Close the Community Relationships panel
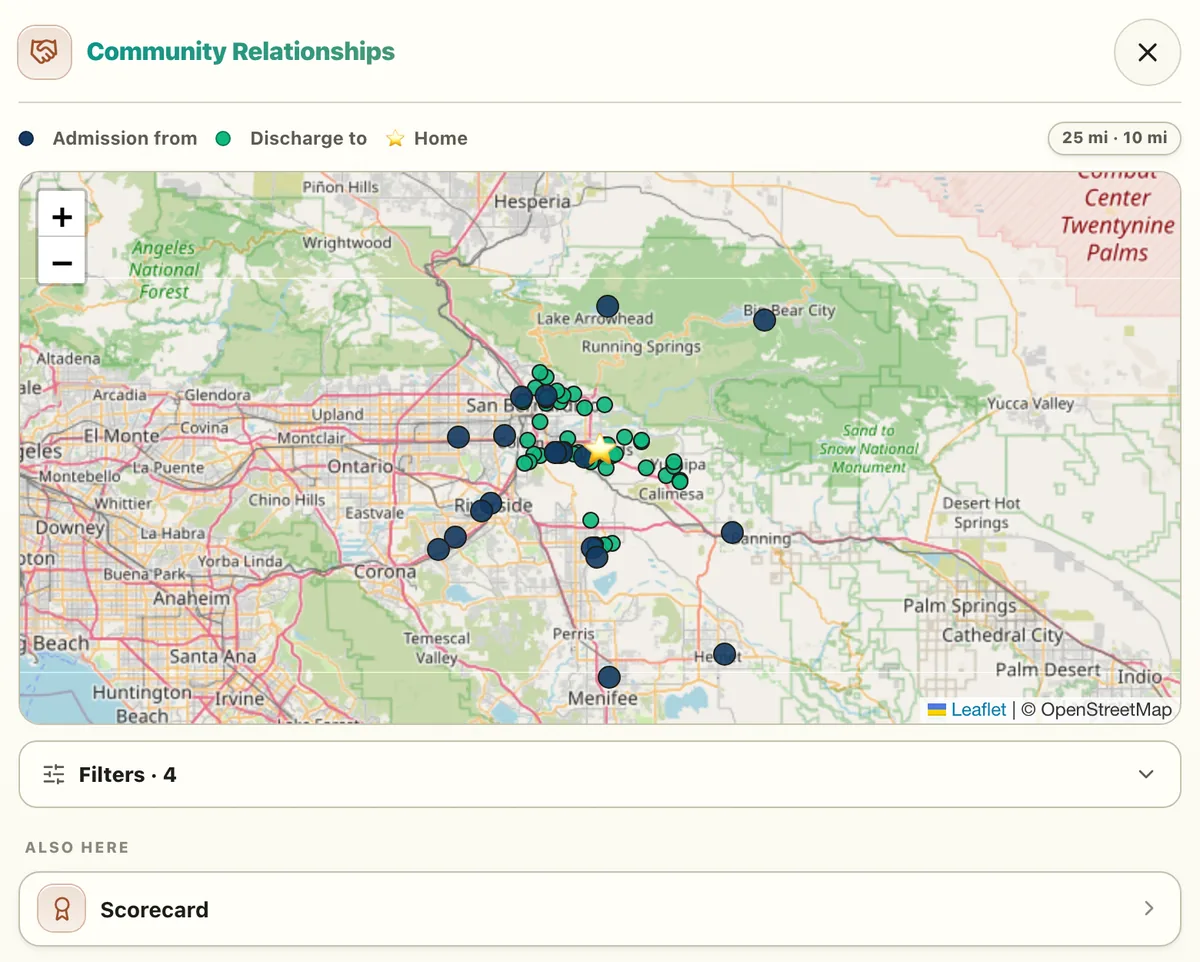The height and width of the screenshot is (962, 1200). click(1147, 52)
